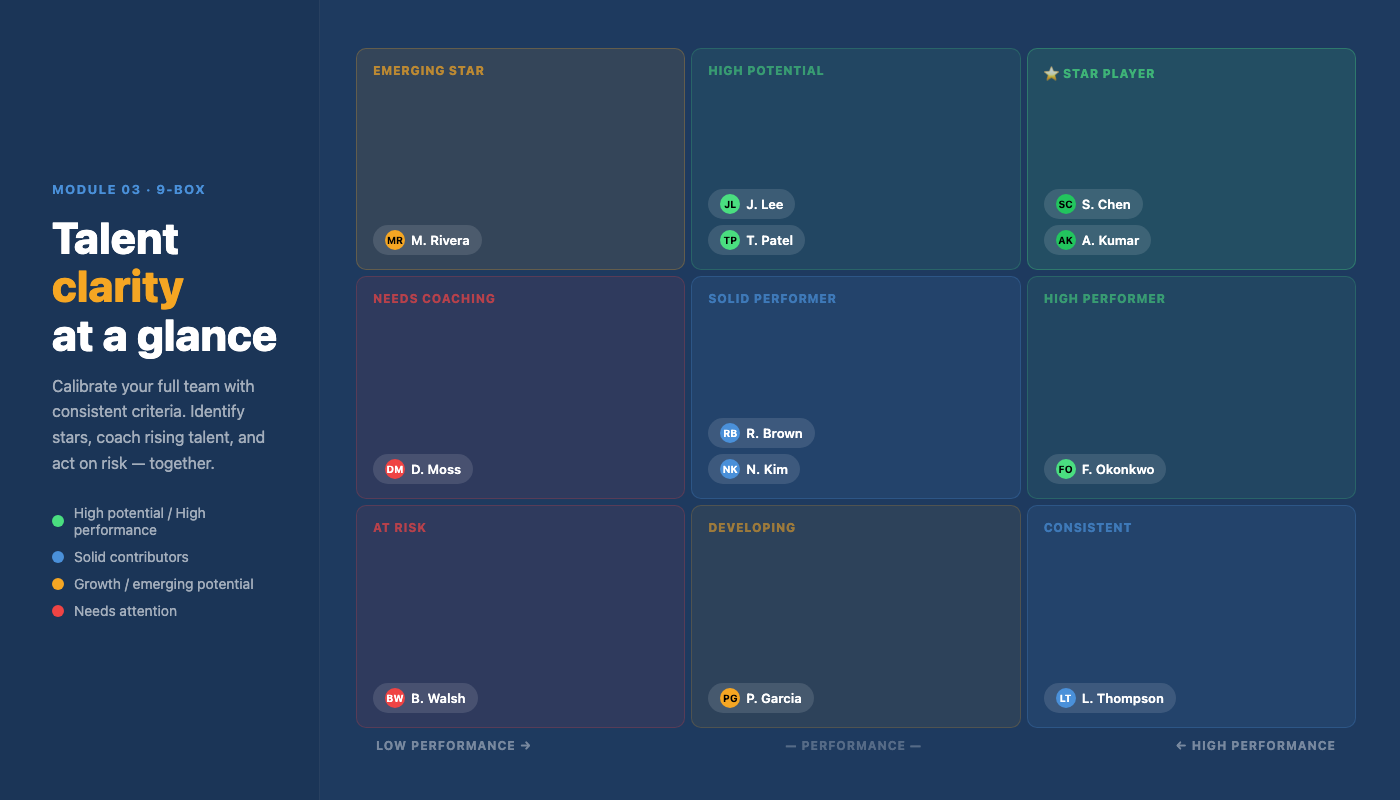Open the S. Chen name chip
The height and width of the screenshot is (800, 1400).
tap(1093, 204)
